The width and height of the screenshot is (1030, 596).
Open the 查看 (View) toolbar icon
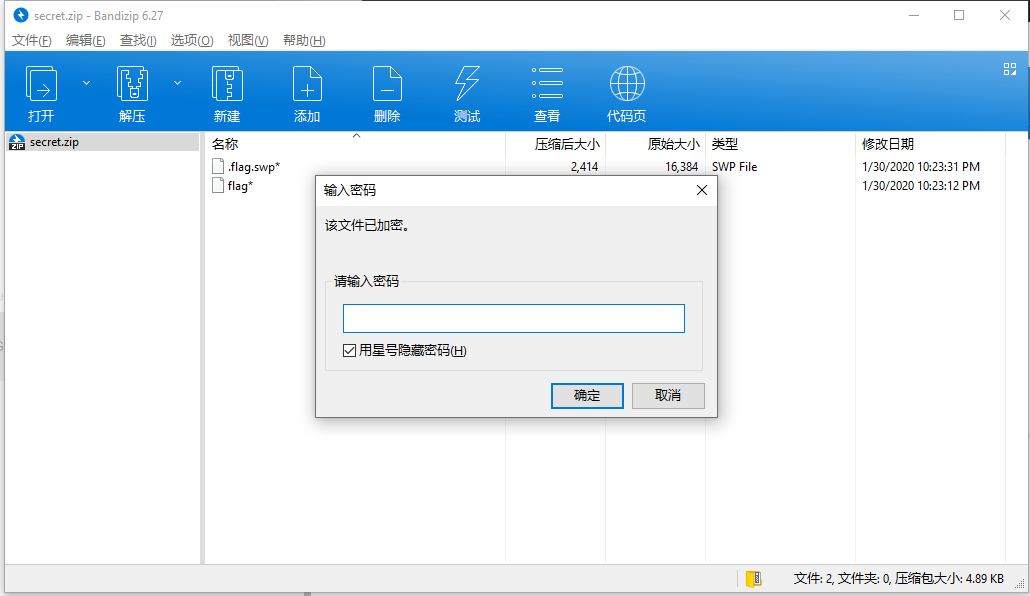(x=546, y=85)
